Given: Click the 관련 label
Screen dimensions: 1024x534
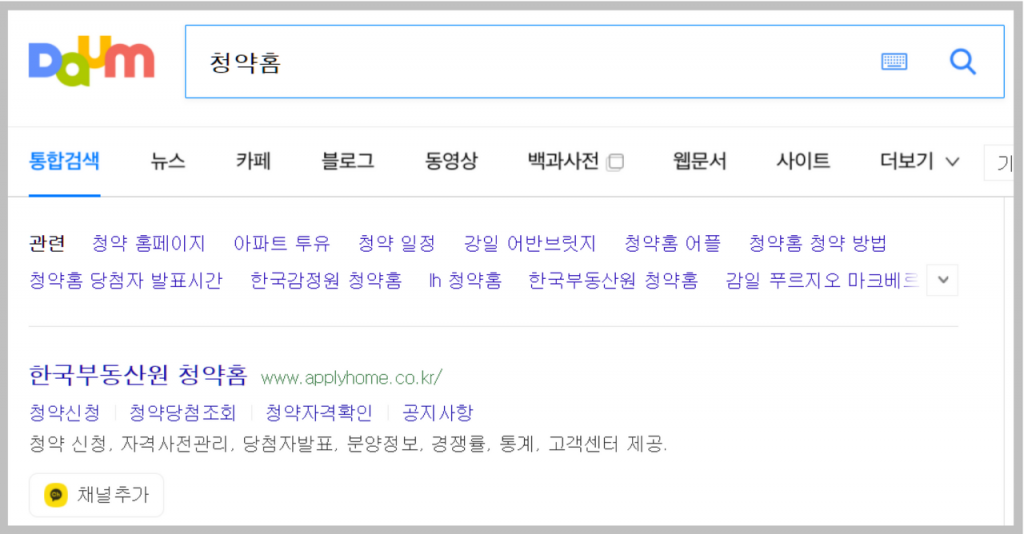Looking at the screenshot, I should pyautogui.click(x=47, y=243).
